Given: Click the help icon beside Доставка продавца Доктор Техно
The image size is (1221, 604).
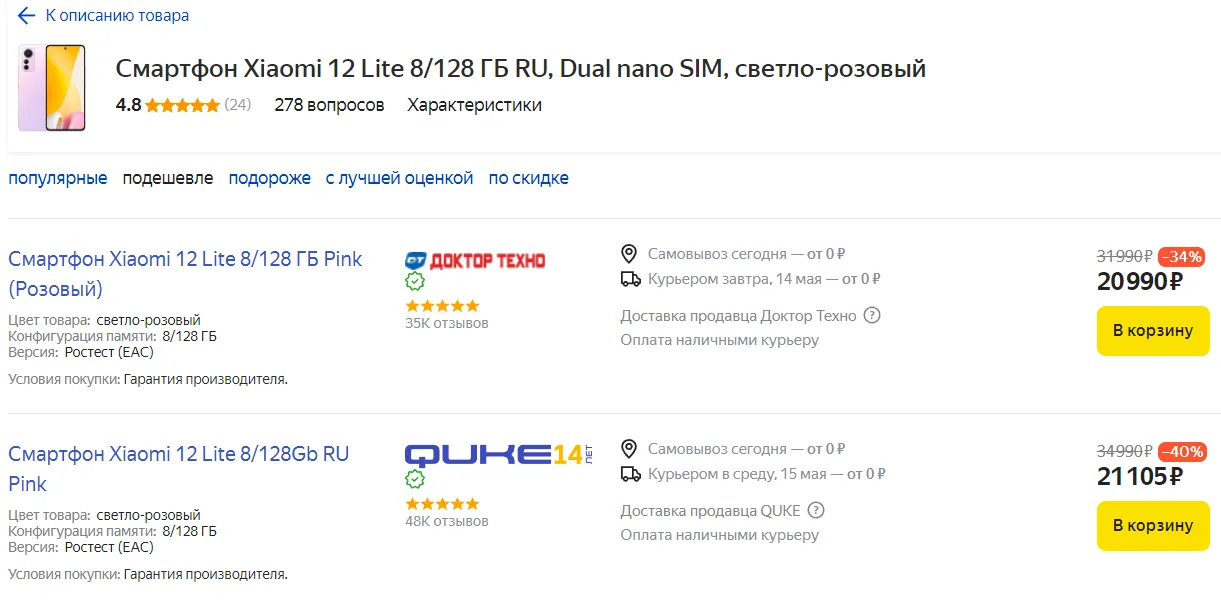Looking at the screenshot, I should click(x=872, y=316).
